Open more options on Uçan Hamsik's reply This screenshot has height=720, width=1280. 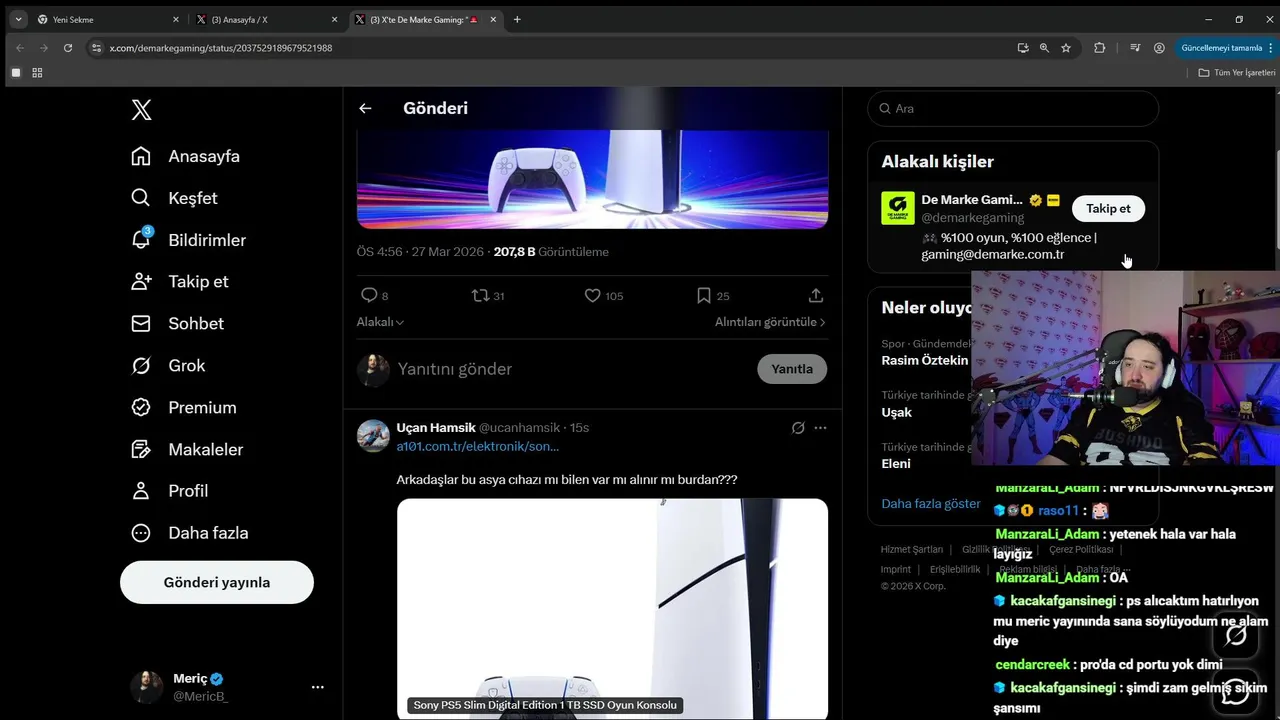[820, 428]
